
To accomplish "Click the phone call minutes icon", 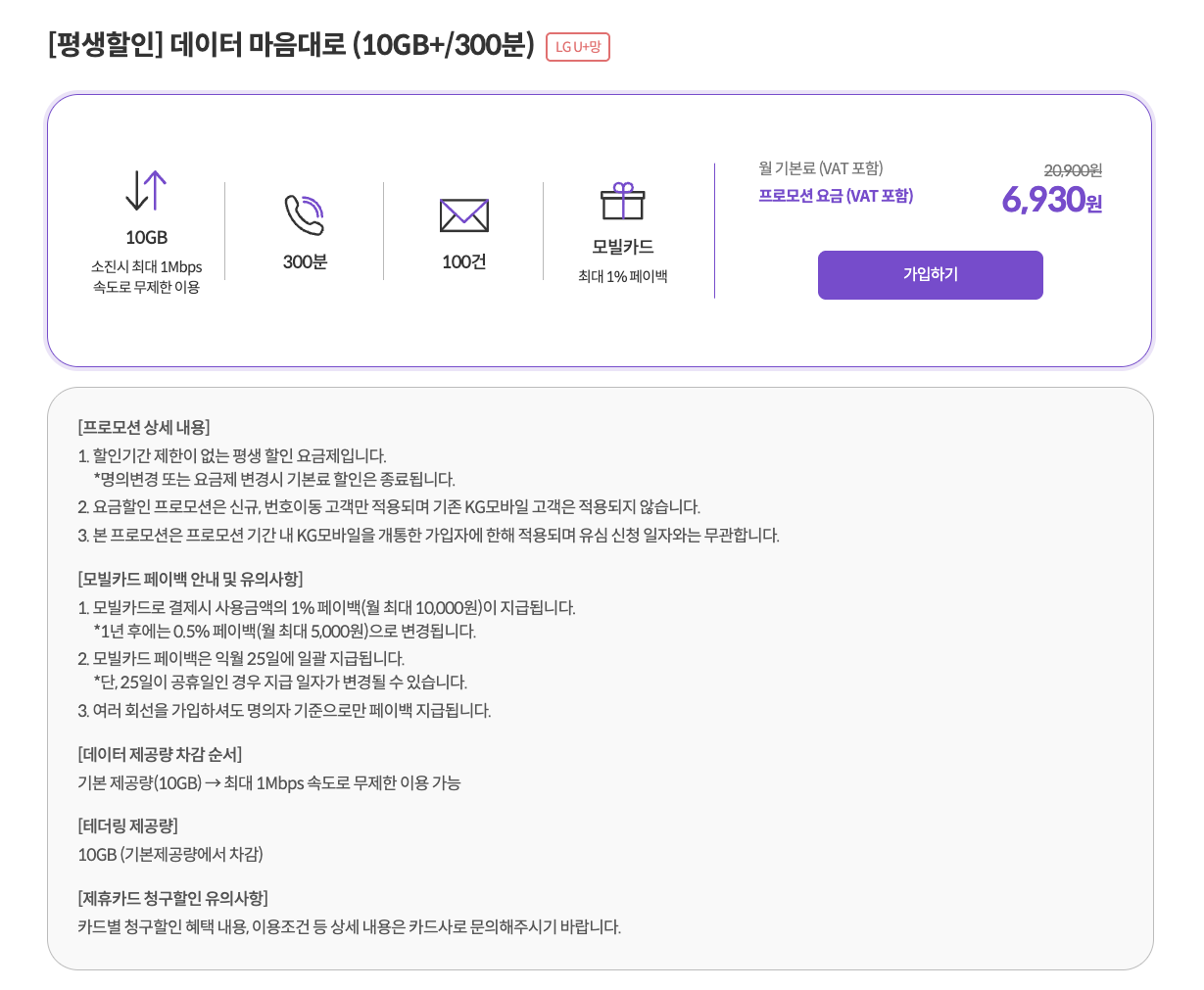I will point(304,214).
